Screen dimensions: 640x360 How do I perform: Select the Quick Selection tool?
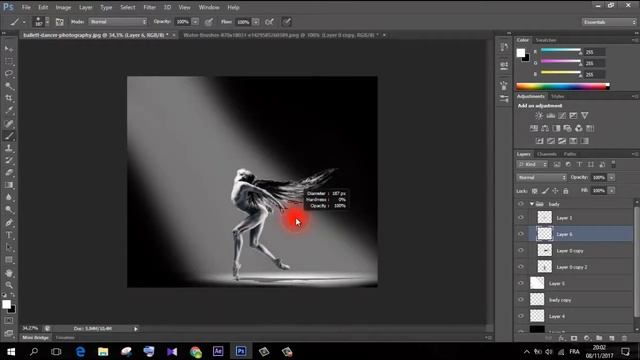9,86
